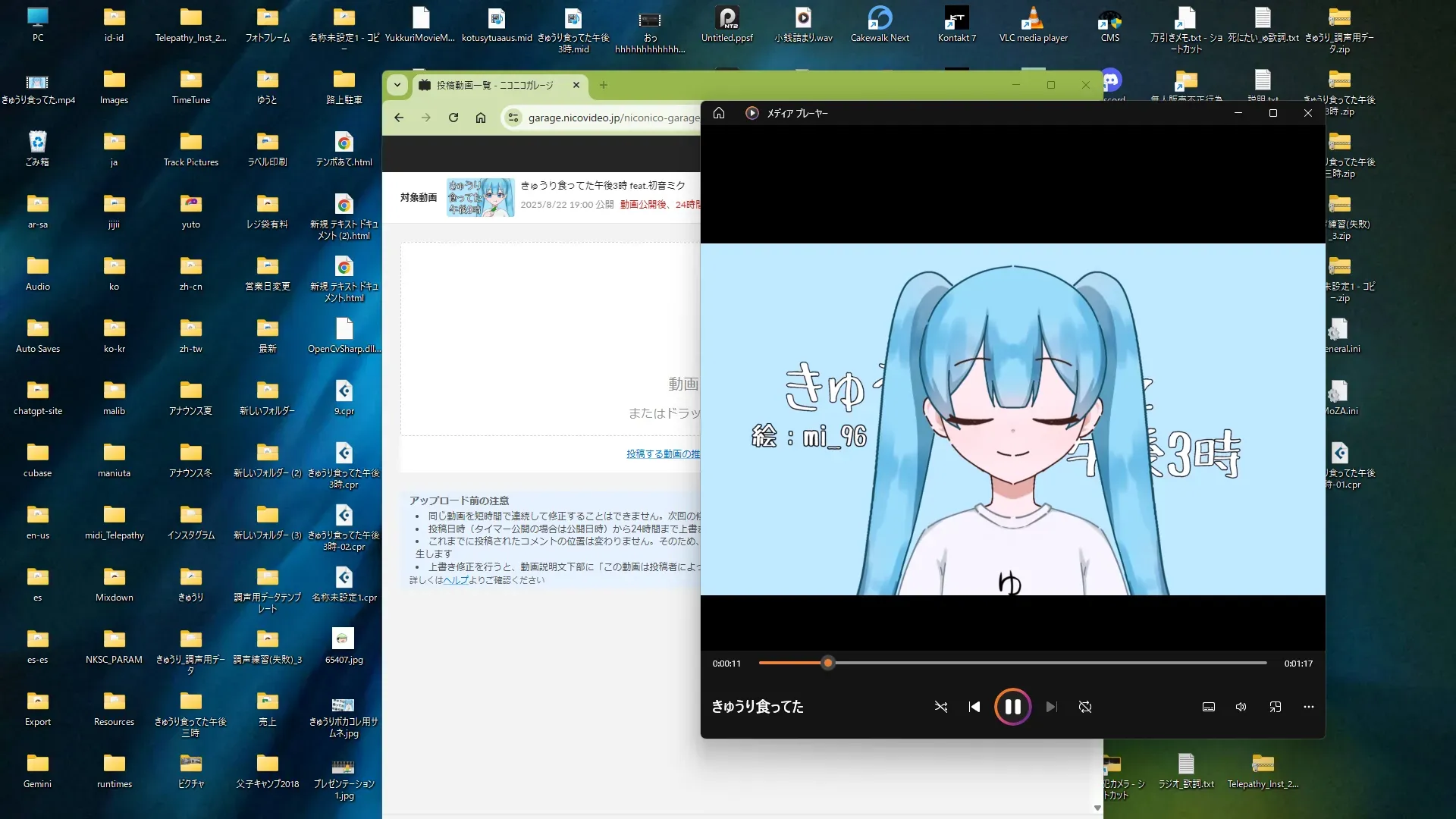Click the volume speaker icon
This screenshot has width=1456, height=819.
pos(1241,707)
